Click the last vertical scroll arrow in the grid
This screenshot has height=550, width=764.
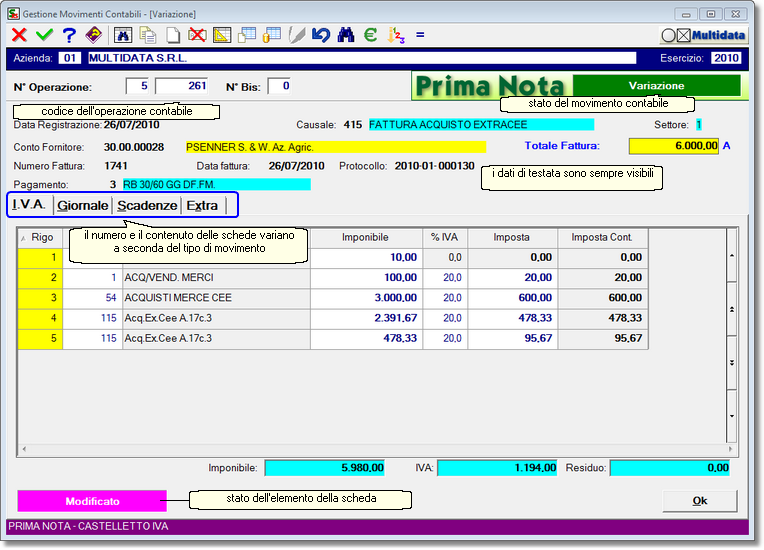[731, 416]
